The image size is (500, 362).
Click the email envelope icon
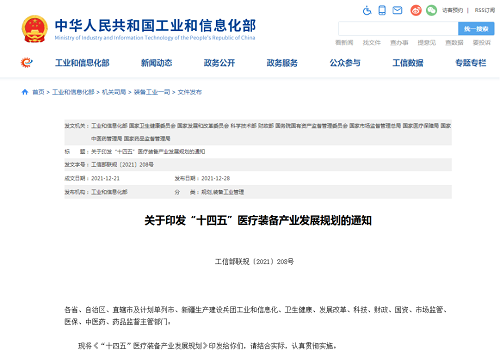click(x=397, y=10)
